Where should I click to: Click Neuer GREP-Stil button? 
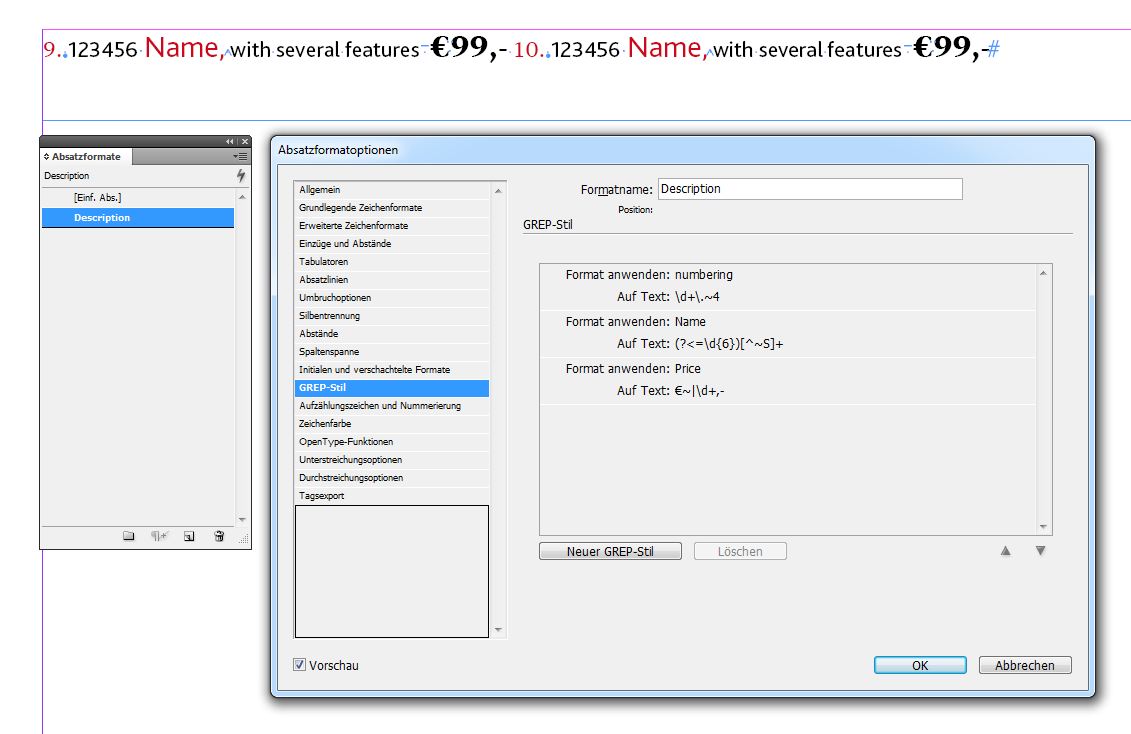(x=610, y=552)
